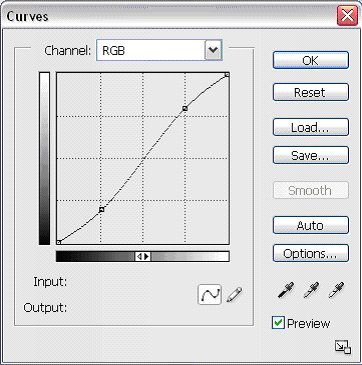Click the gradient bar direction arrows

click(143, 256)
